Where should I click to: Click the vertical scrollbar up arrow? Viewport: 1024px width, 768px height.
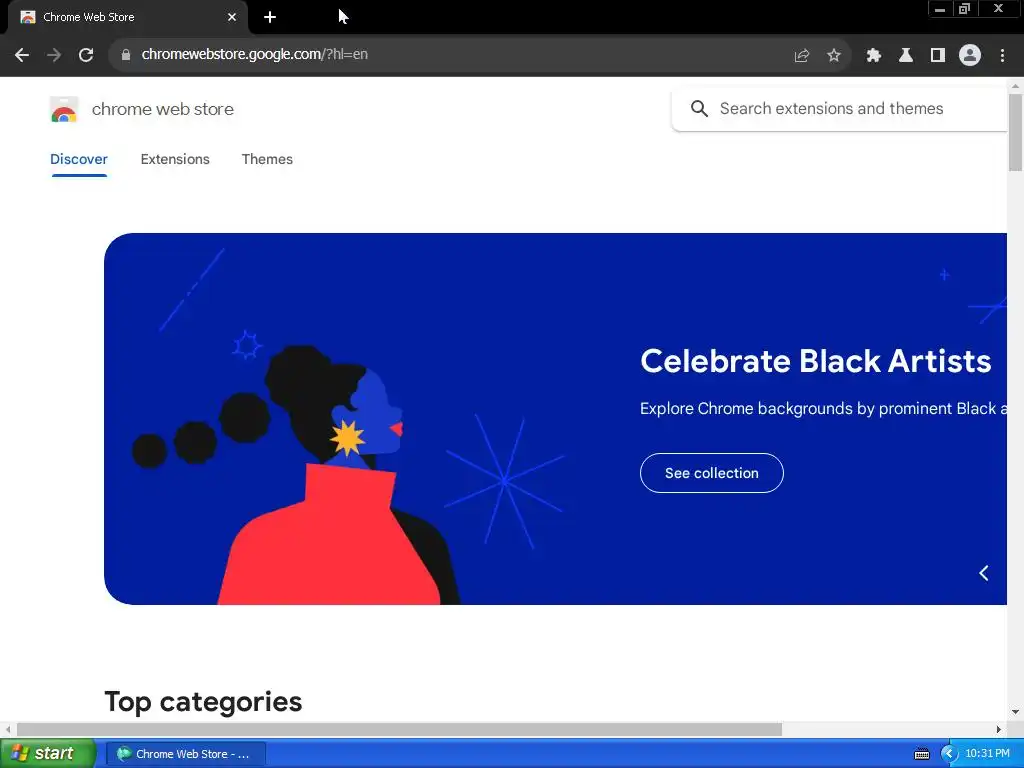pyautogui.click(x=1016, y=86)
